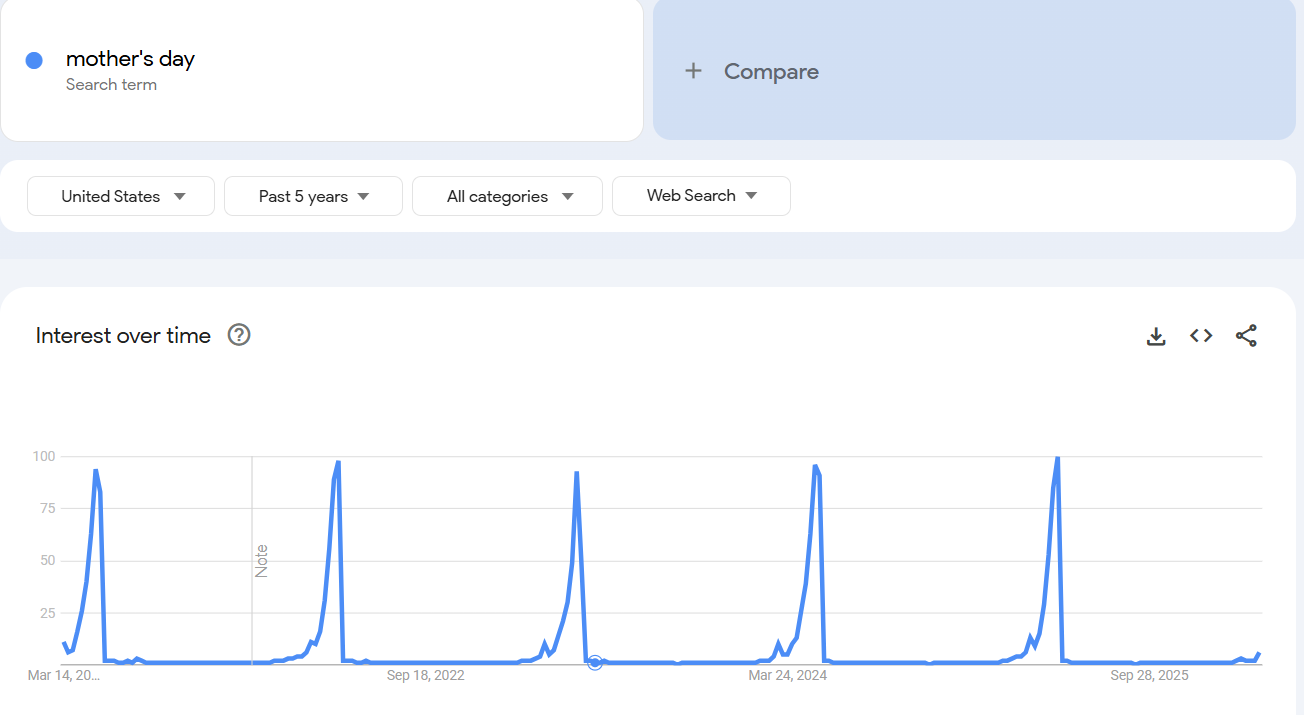This screenshot has height=715, width=1304.
Task: Open the Web Search type dropdown
Action: pyautogui.click(x=701, y=196)
